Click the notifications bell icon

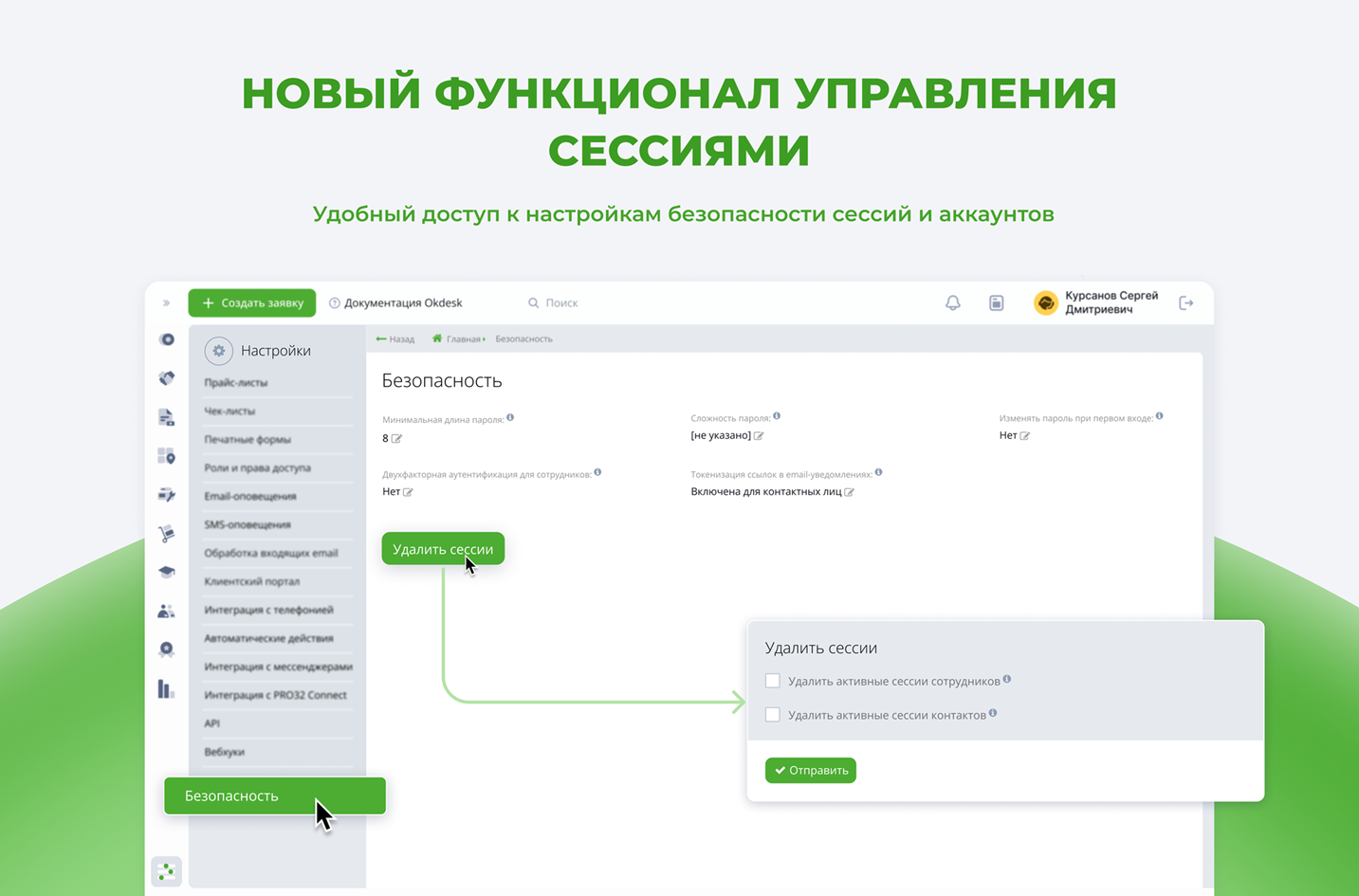pyautogui.click(x=953, y=303)
